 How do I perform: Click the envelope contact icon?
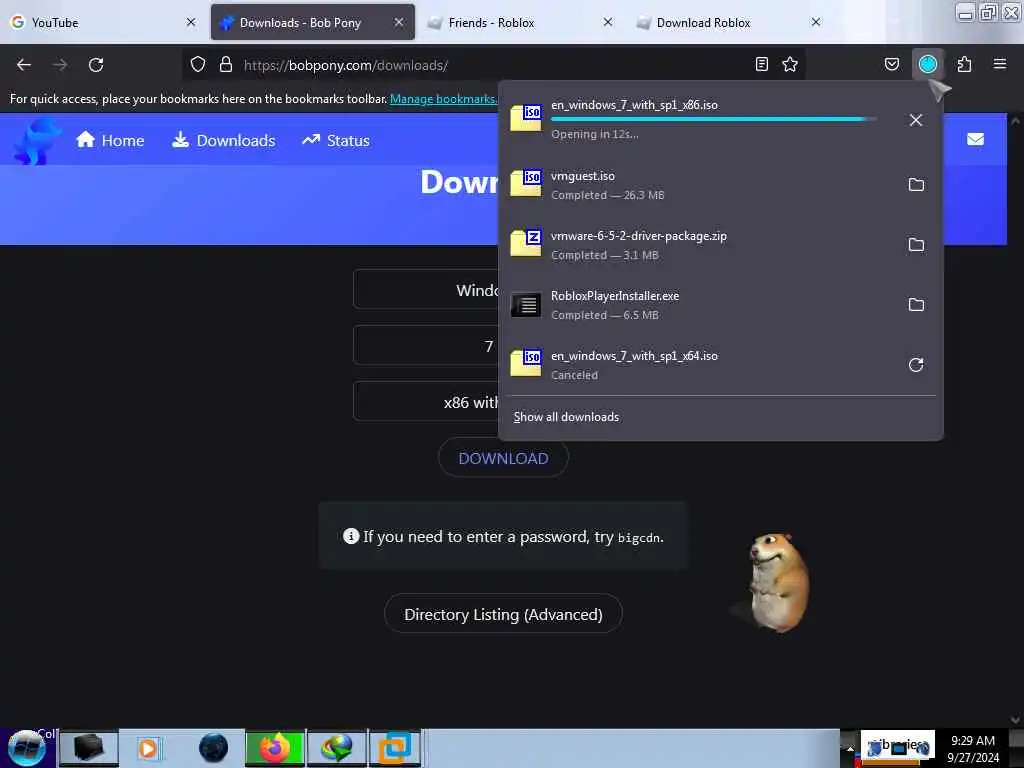[x=976, y=139]
